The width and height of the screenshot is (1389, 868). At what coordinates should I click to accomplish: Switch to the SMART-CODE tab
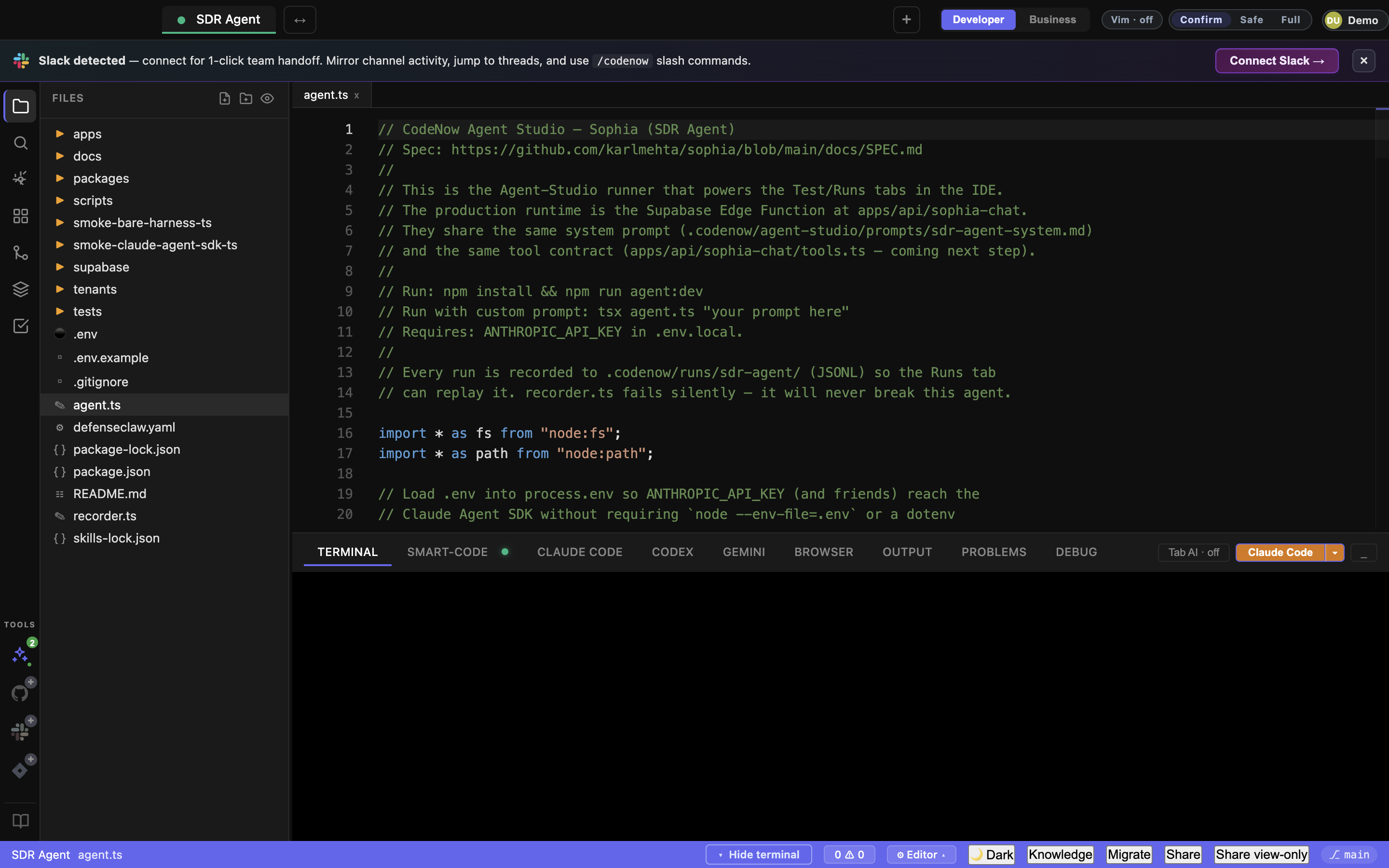(x=457, y=552)
